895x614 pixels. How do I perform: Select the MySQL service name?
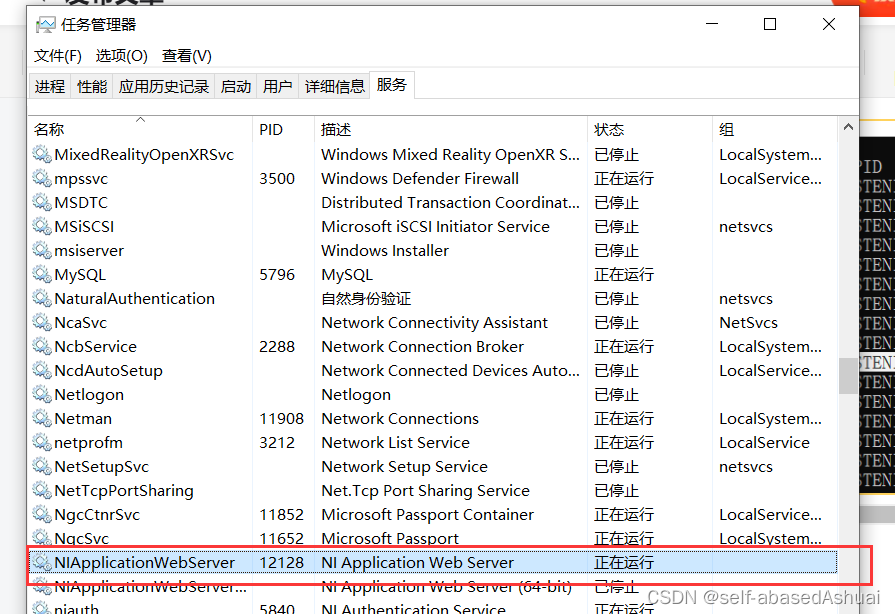[80, 274]
